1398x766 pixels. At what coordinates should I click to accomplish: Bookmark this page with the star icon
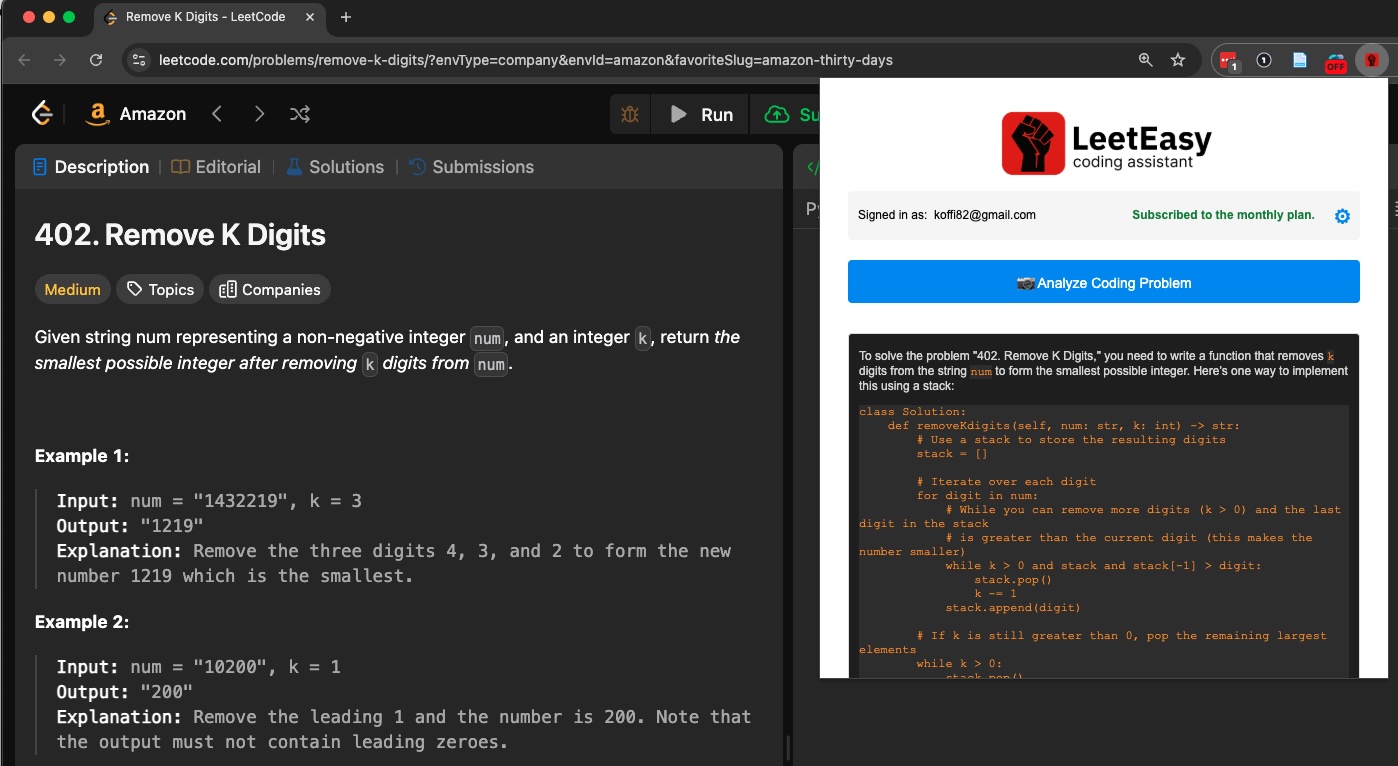1178,60
